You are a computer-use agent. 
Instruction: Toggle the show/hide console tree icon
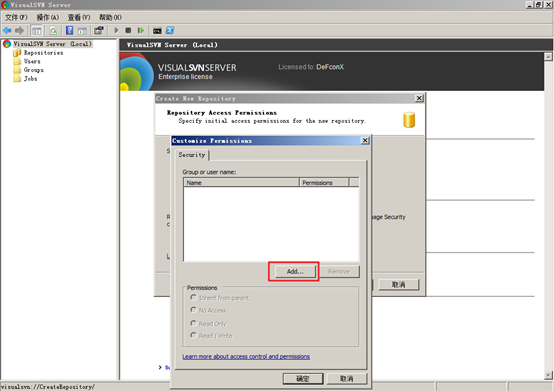(36, 31)
